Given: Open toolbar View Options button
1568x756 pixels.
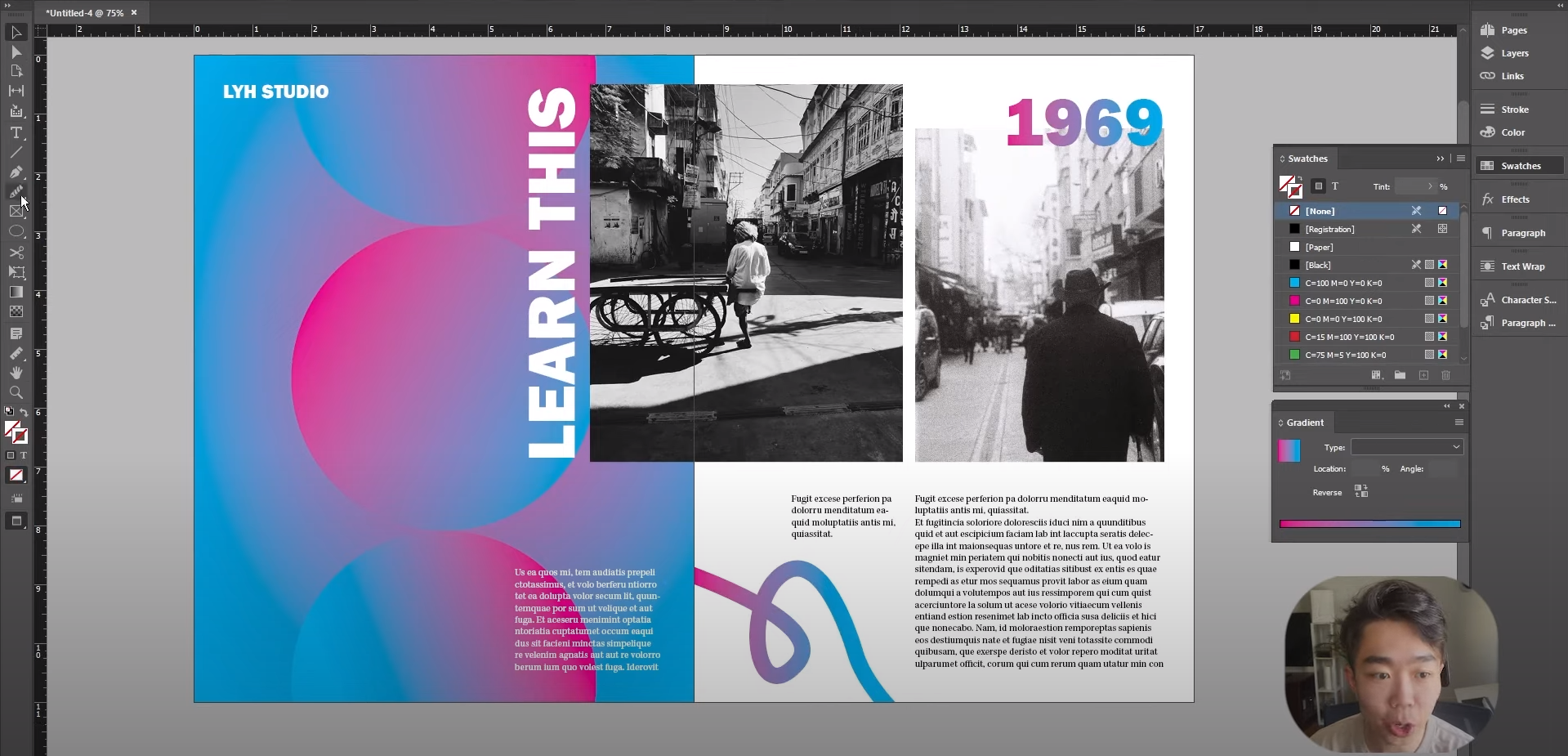Looking at the screenshot, I should (x=16, y=498).
